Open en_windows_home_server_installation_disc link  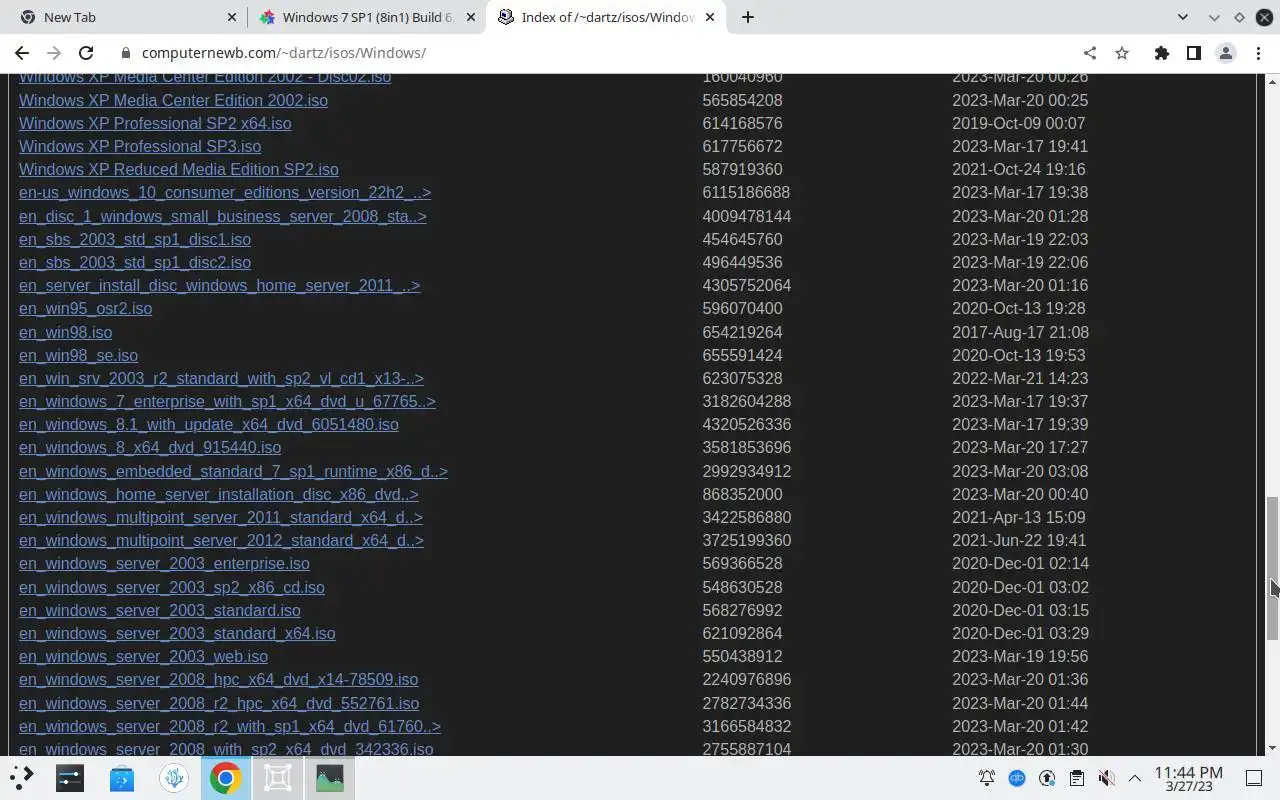[219, 494]
